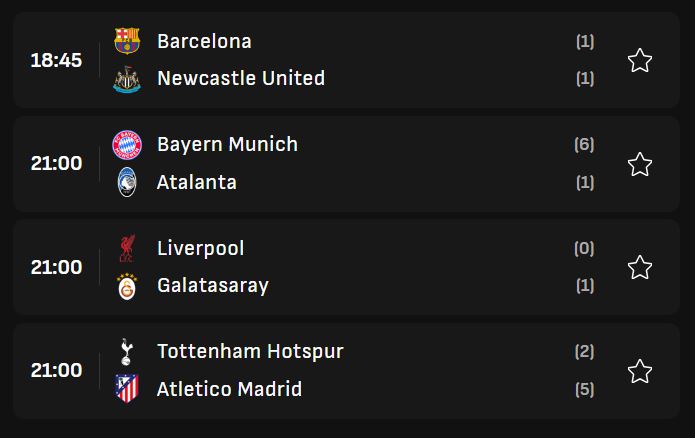Click the Tottenham Hotspur club crest
This screenshot has height=438, width=695.
[x=127, y=351]
